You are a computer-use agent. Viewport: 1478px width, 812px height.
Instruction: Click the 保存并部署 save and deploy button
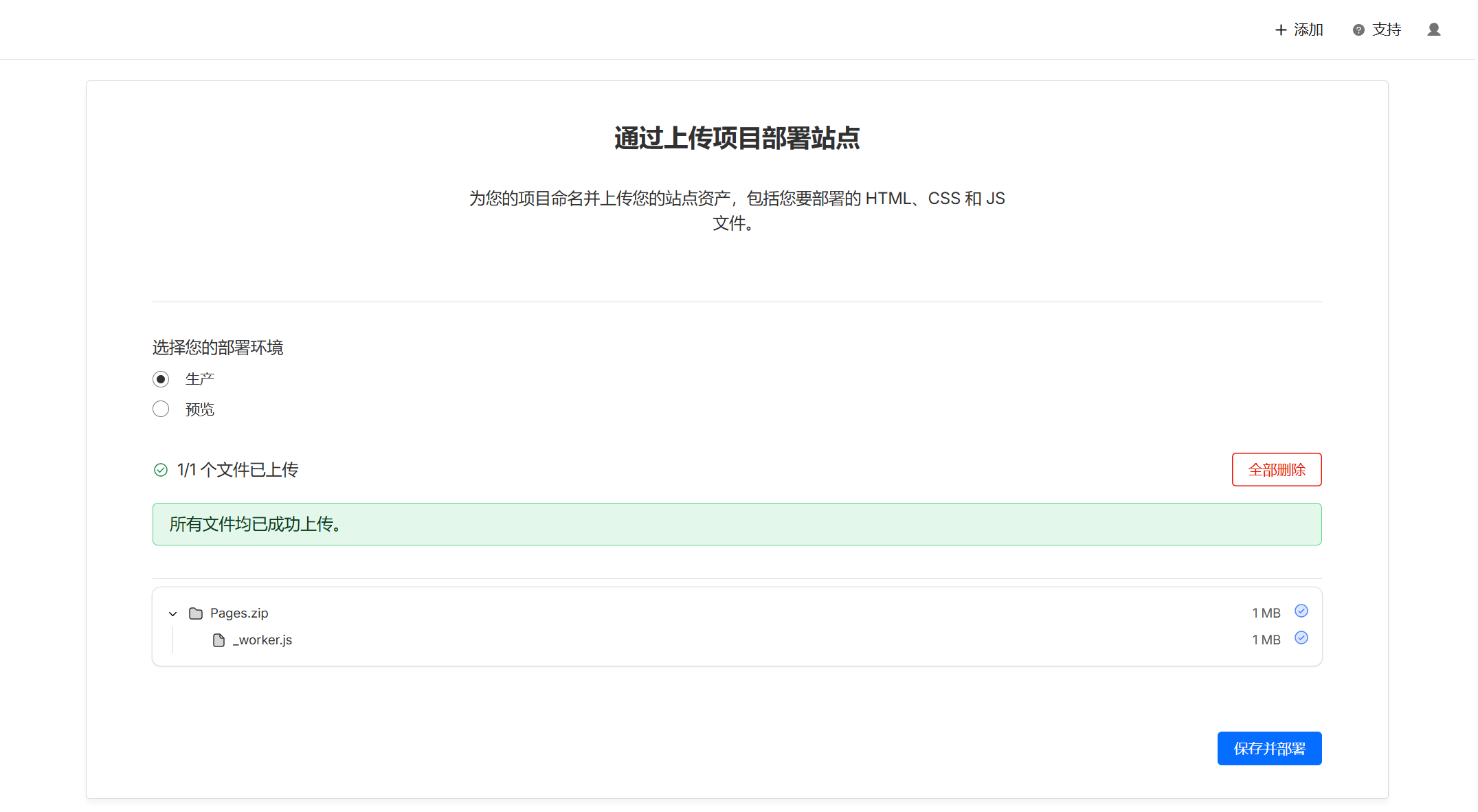pyautogui.click(x=1268, y=748)
